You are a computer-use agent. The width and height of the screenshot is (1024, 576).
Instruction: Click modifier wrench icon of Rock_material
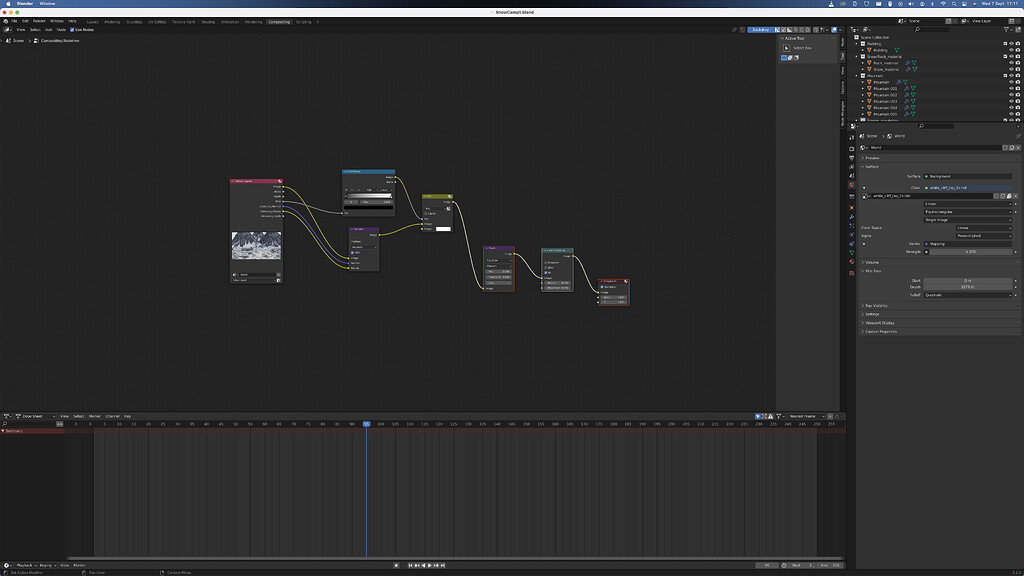pyautogui.click(x=908, y=63)
